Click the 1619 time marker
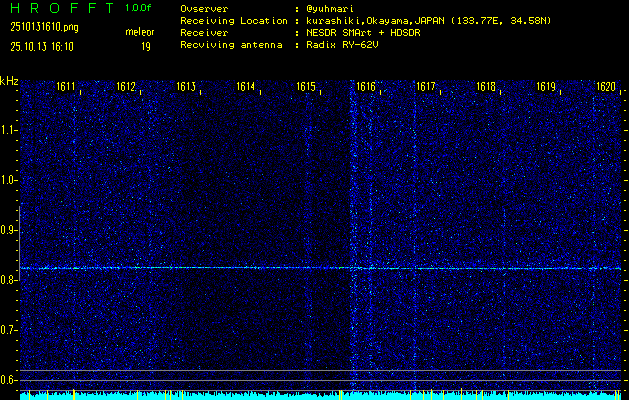Screen dimensions: 629x400 (546, 87)
